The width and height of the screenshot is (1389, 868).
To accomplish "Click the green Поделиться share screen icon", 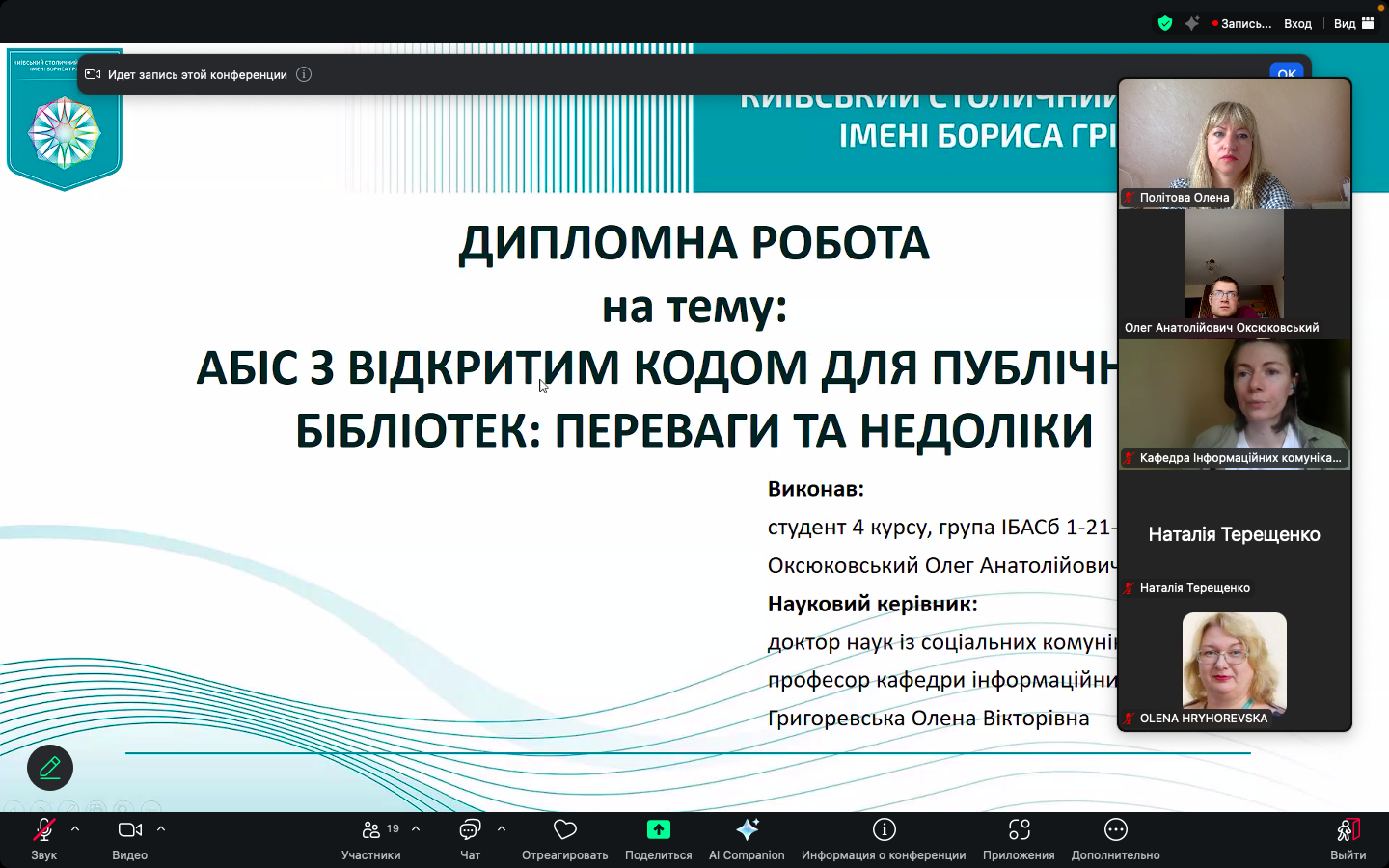I will point(658,830).
